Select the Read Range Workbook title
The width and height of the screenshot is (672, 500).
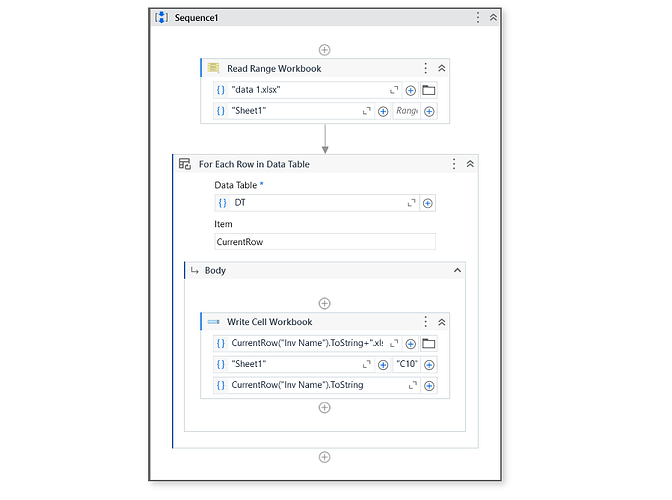coord(274,69)
